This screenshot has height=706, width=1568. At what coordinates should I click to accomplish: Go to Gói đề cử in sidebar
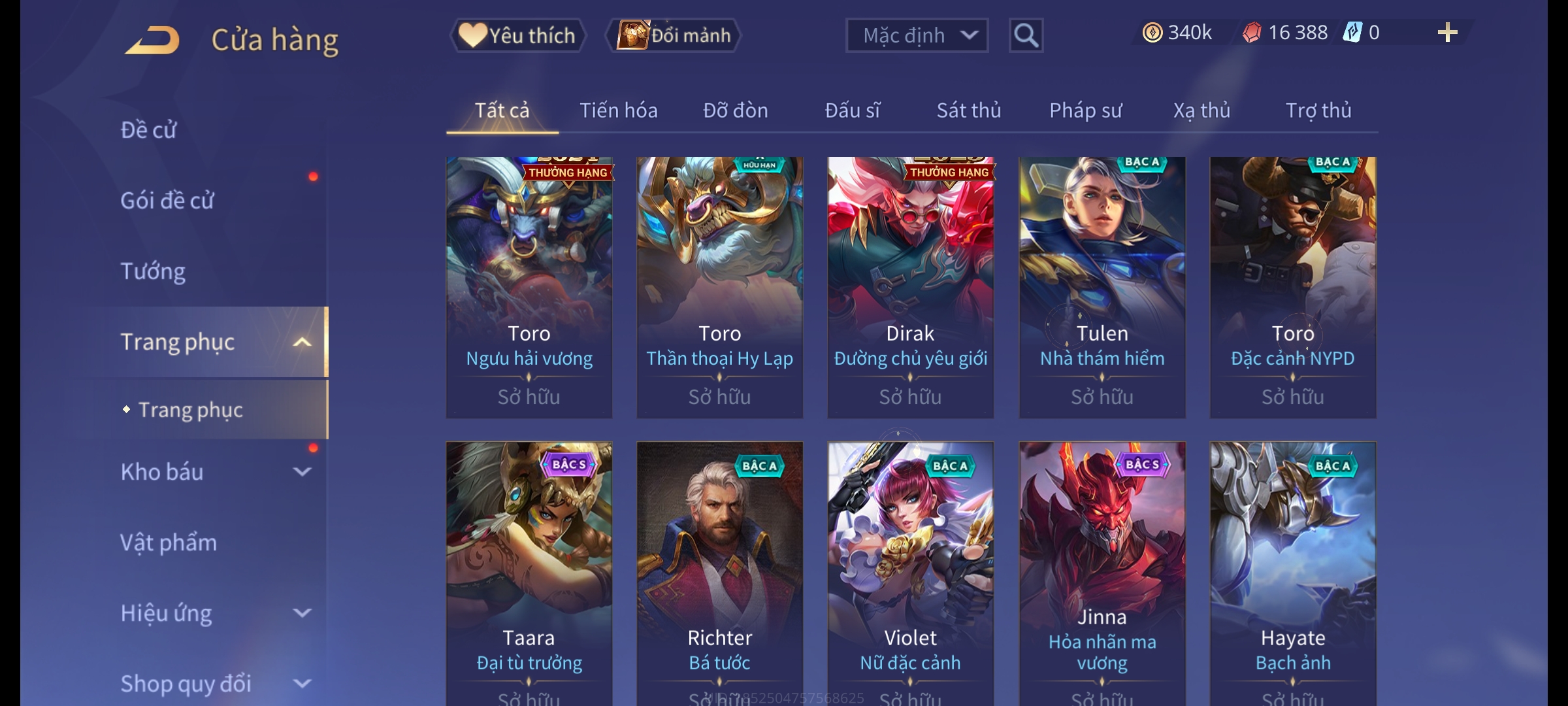pos(167,201)
